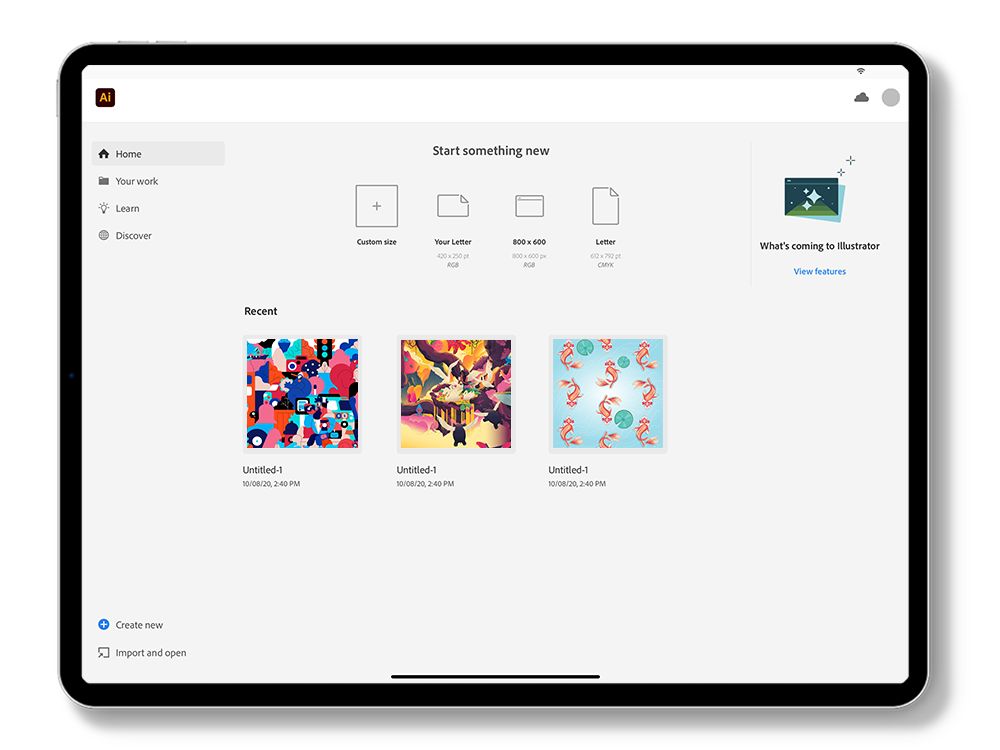Open the colorful characters artwork thumbnail

pyautogui.click(x=302, y=393)
